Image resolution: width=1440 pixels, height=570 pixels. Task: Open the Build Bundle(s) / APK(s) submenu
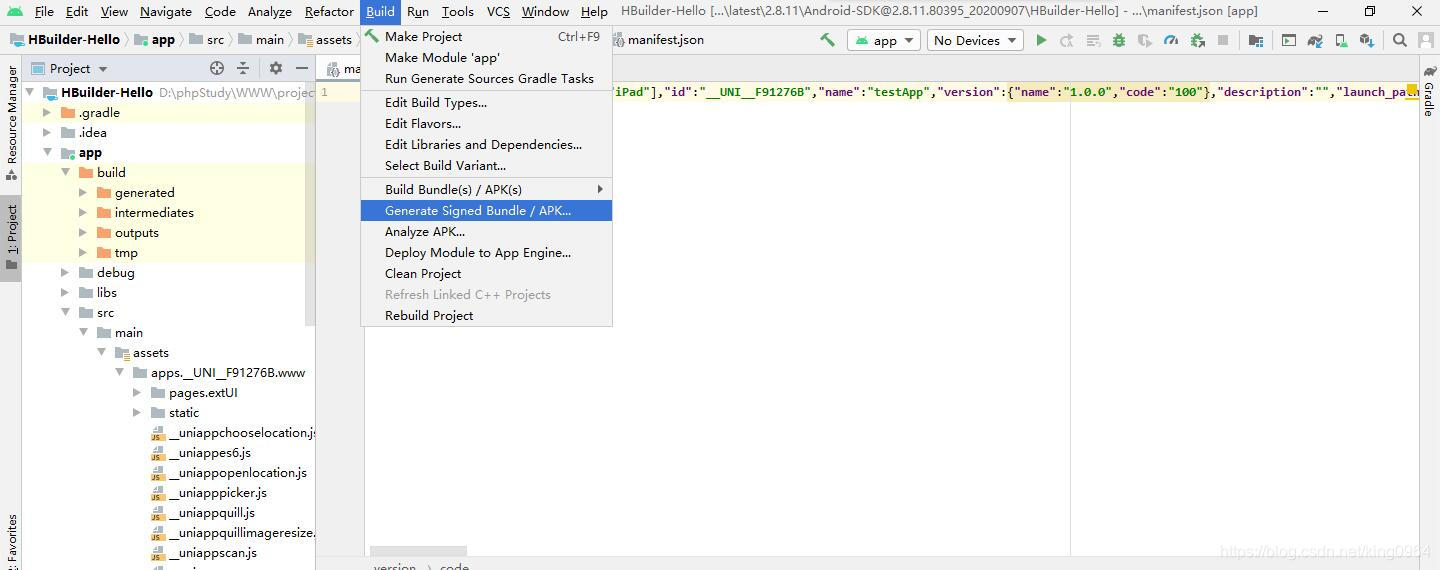pos(486,189)
